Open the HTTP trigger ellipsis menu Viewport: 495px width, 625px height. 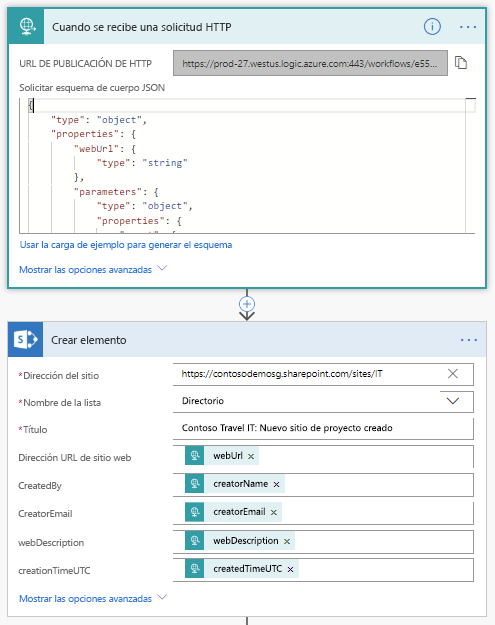coord(468,27)
